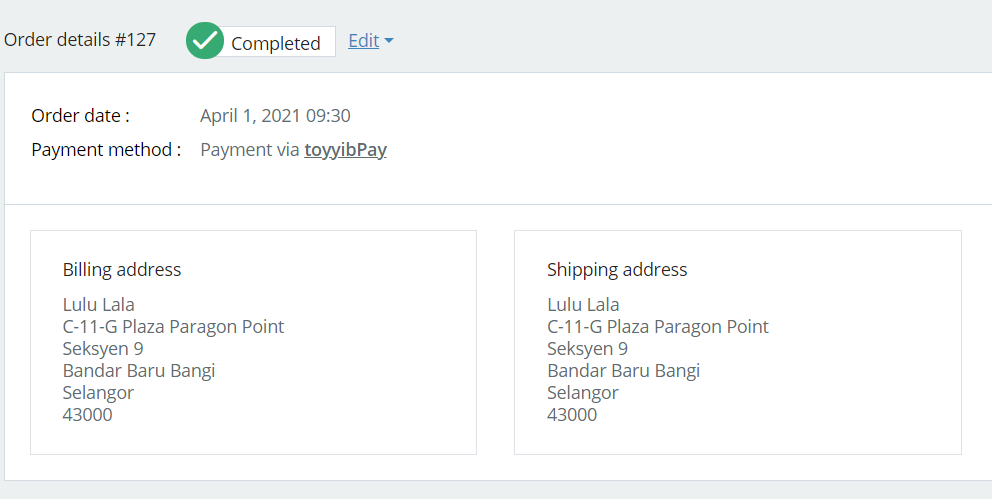Viewport: 992px width, 499px height.
Task: Click the green checkmark status icon
Action: pyautogui.click(x=204, y=40)
